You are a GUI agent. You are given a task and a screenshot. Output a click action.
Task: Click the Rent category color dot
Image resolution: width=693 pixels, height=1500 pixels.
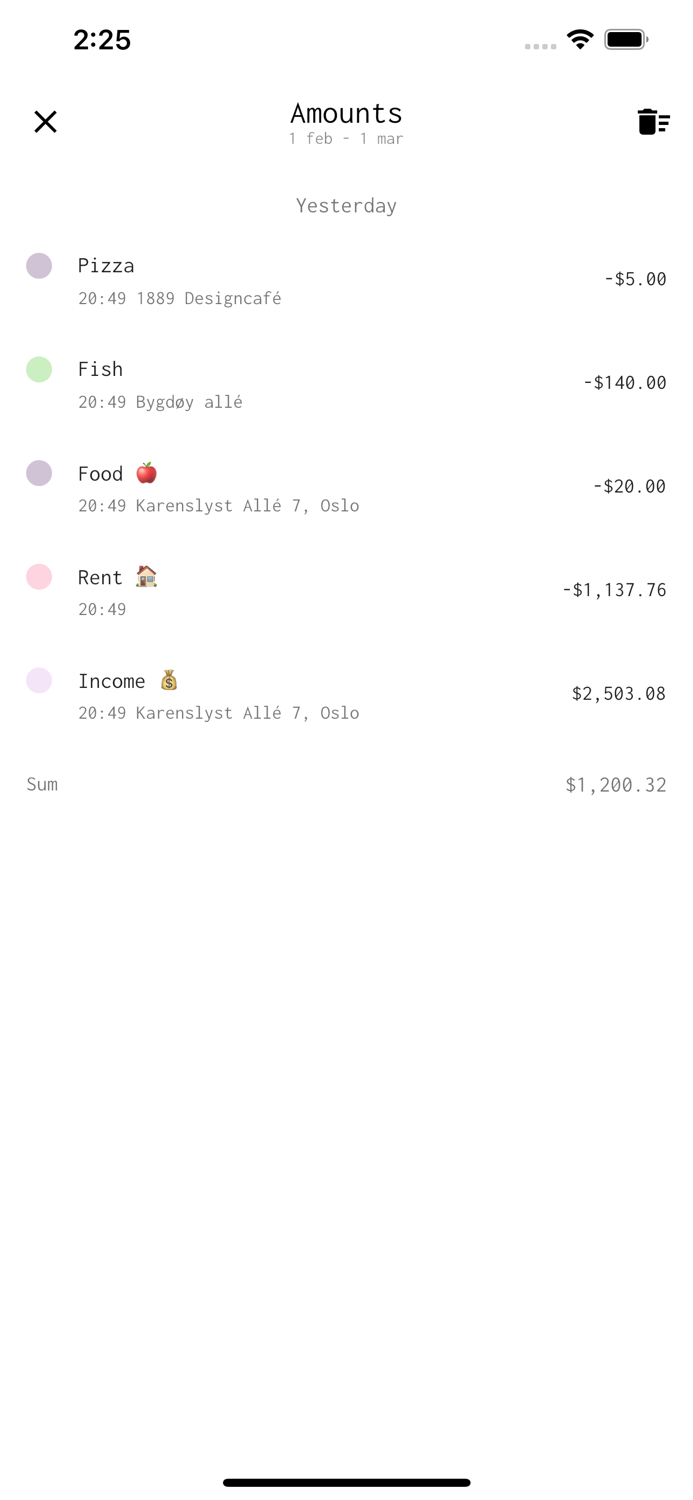(39, 576)
